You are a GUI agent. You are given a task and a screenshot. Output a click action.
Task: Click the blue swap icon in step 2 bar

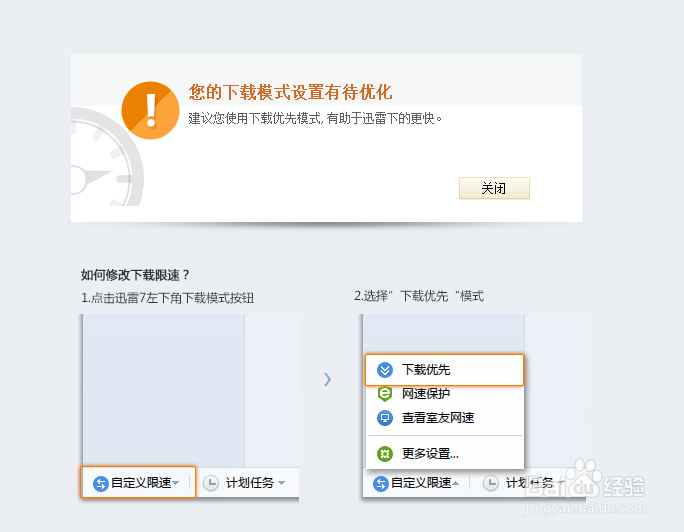coord(380,483)
